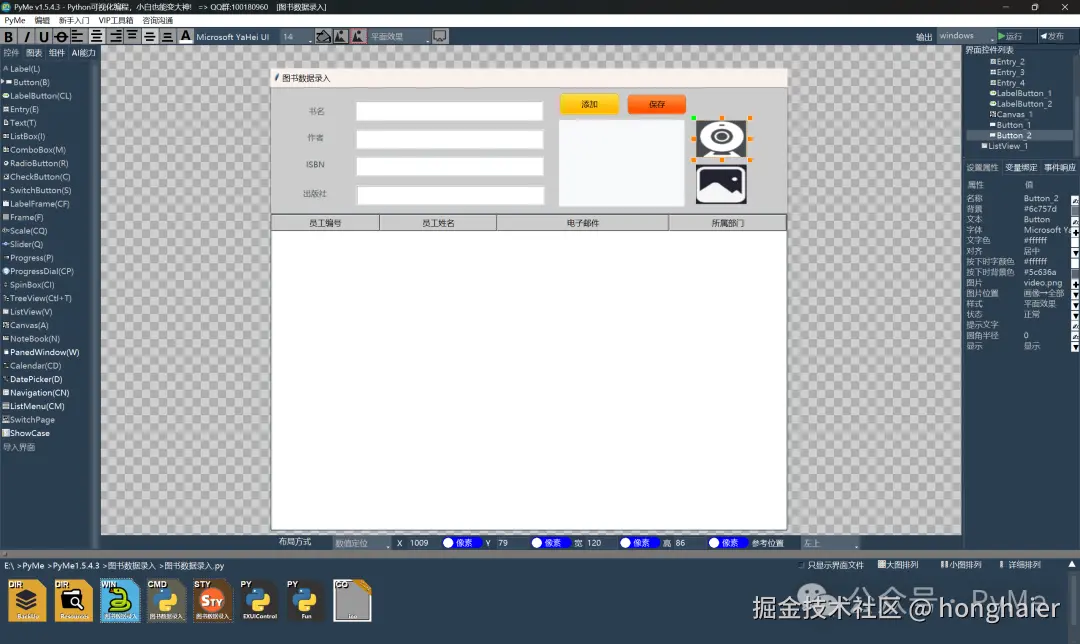Toggle underline formatting in toolbar
Screen dimensions: 1080x644
43,37
